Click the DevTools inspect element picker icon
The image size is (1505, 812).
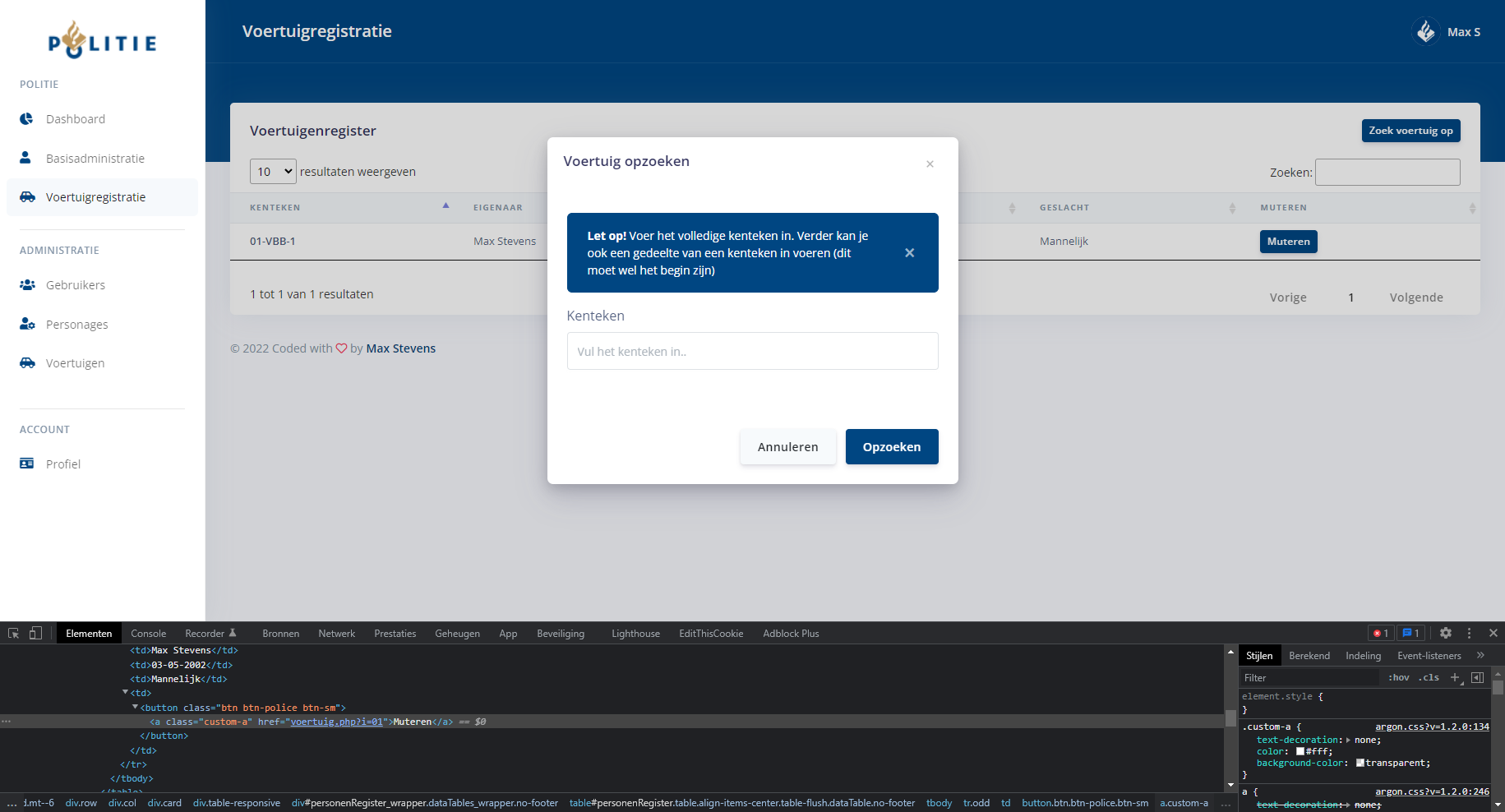(x=13, y=633)
